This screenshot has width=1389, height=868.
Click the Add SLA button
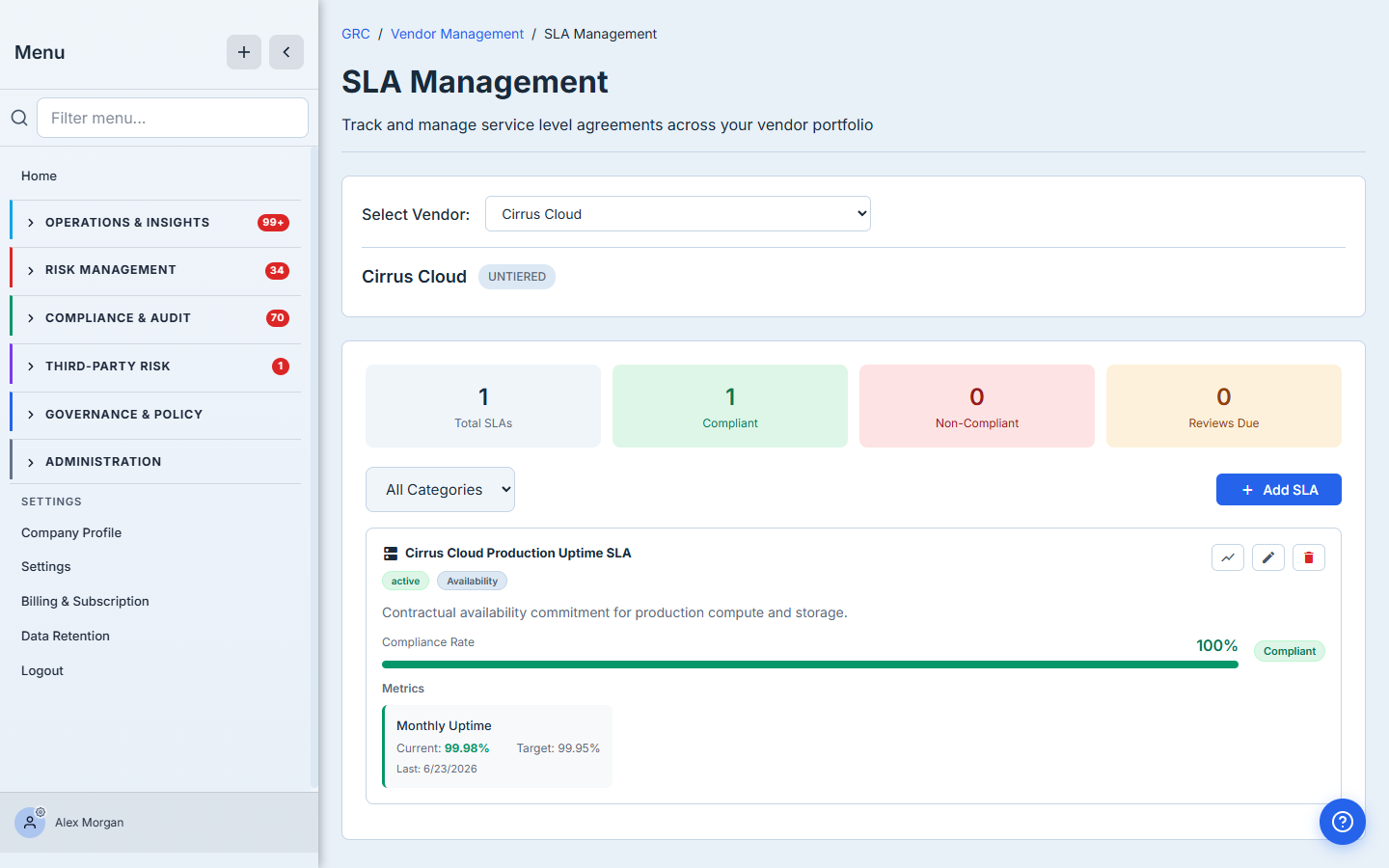pyautogui.click(x=1279, y=490)
